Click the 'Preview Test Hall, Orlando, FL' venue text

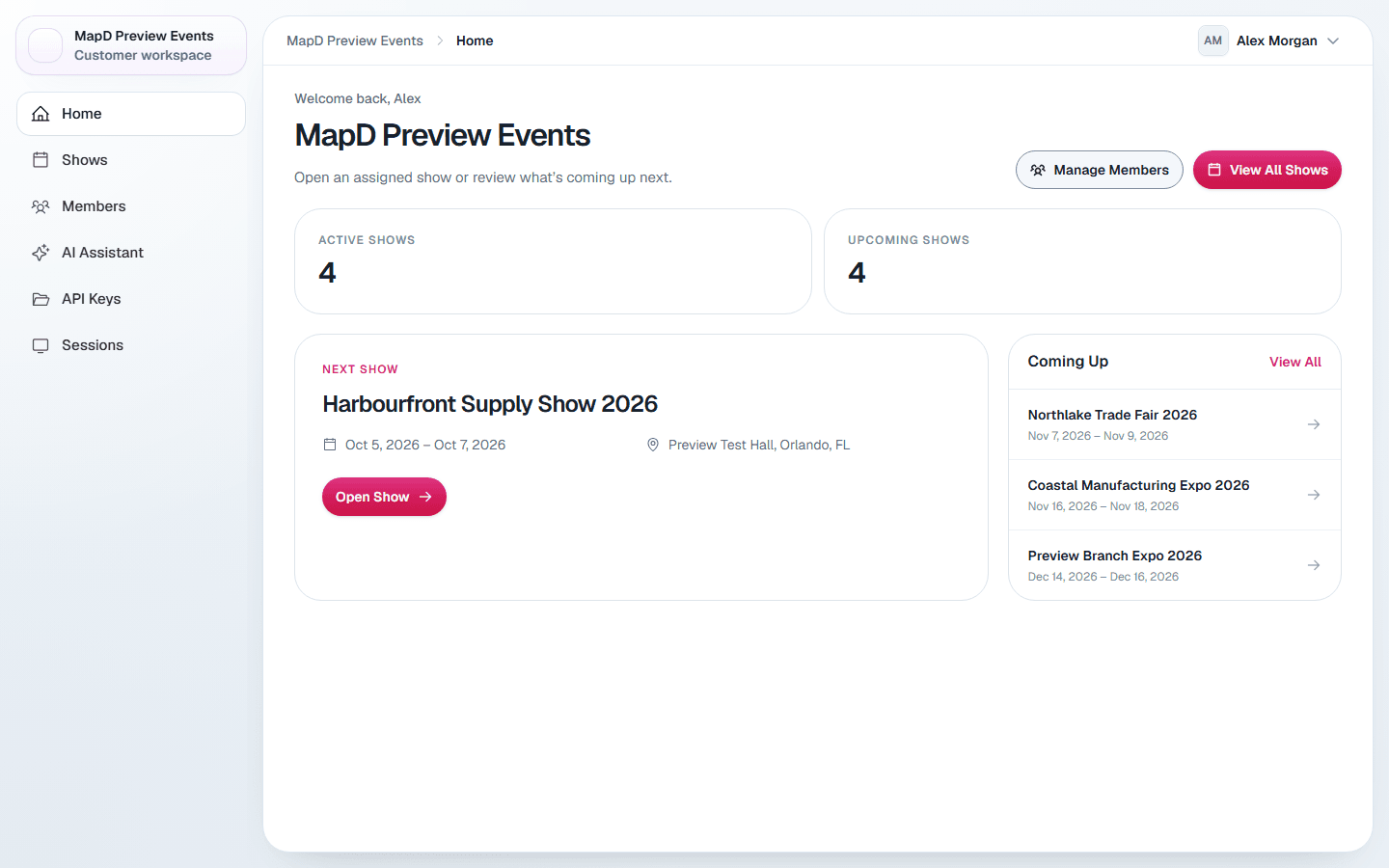(759, 445)
